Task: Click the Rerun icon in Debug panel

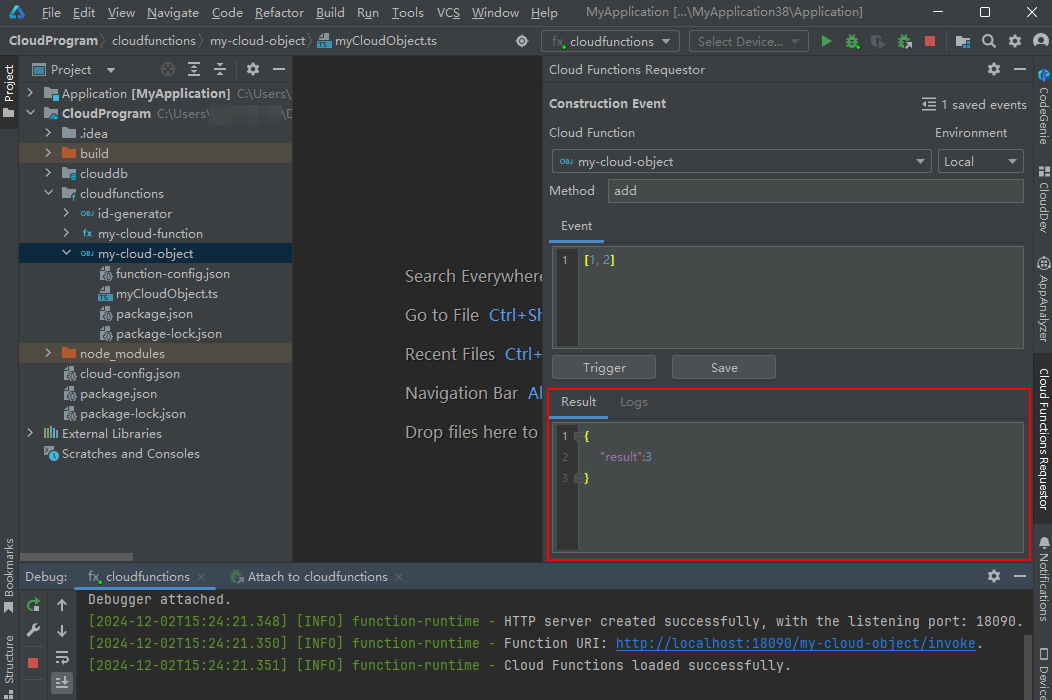Action: point(33,605)
